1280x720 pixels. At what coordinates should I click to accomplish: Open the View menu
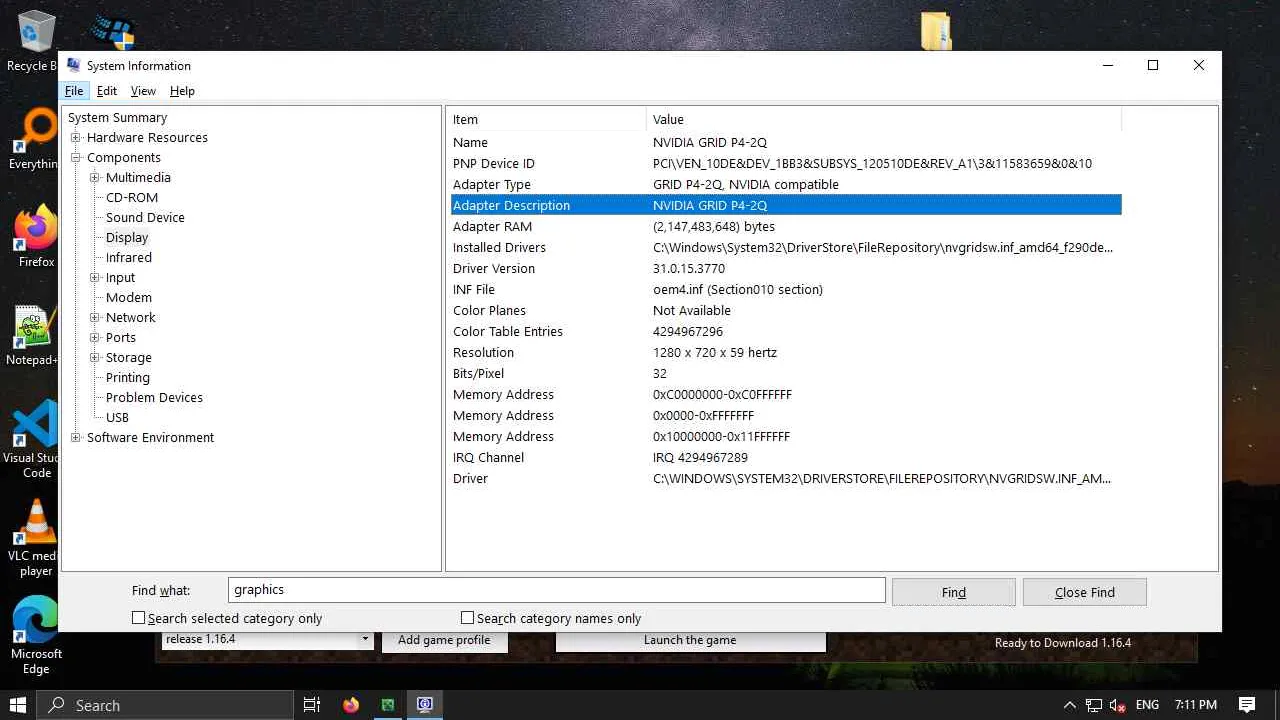143,91
